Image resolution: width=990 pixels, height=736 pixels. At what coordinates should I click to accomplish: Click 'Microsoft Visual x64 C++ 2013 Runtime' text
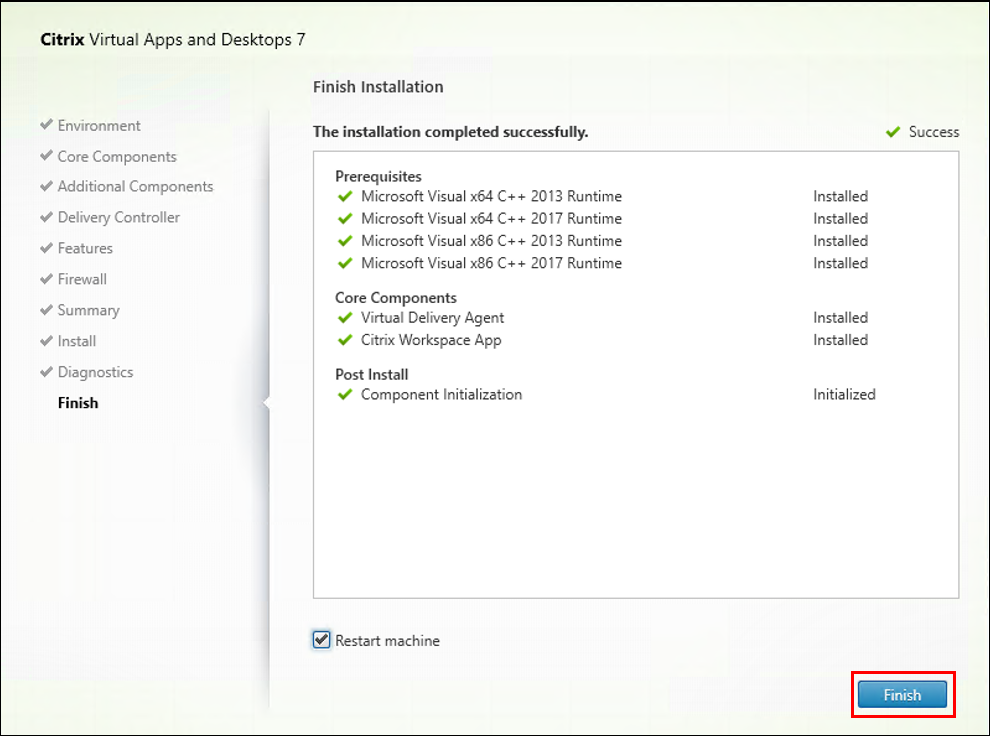click(491, 196)
